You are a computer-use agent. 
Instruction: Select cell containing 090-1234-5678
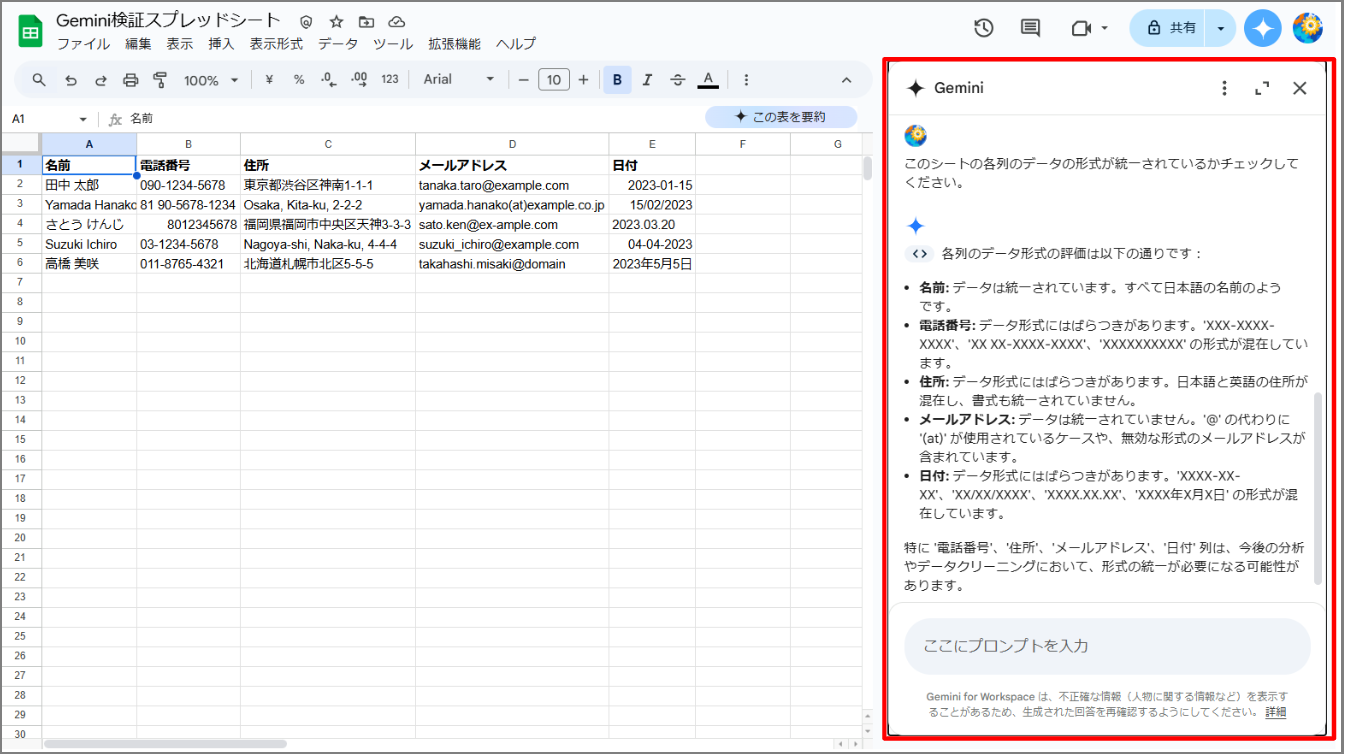pyautogui.click(x=189, y=185)
